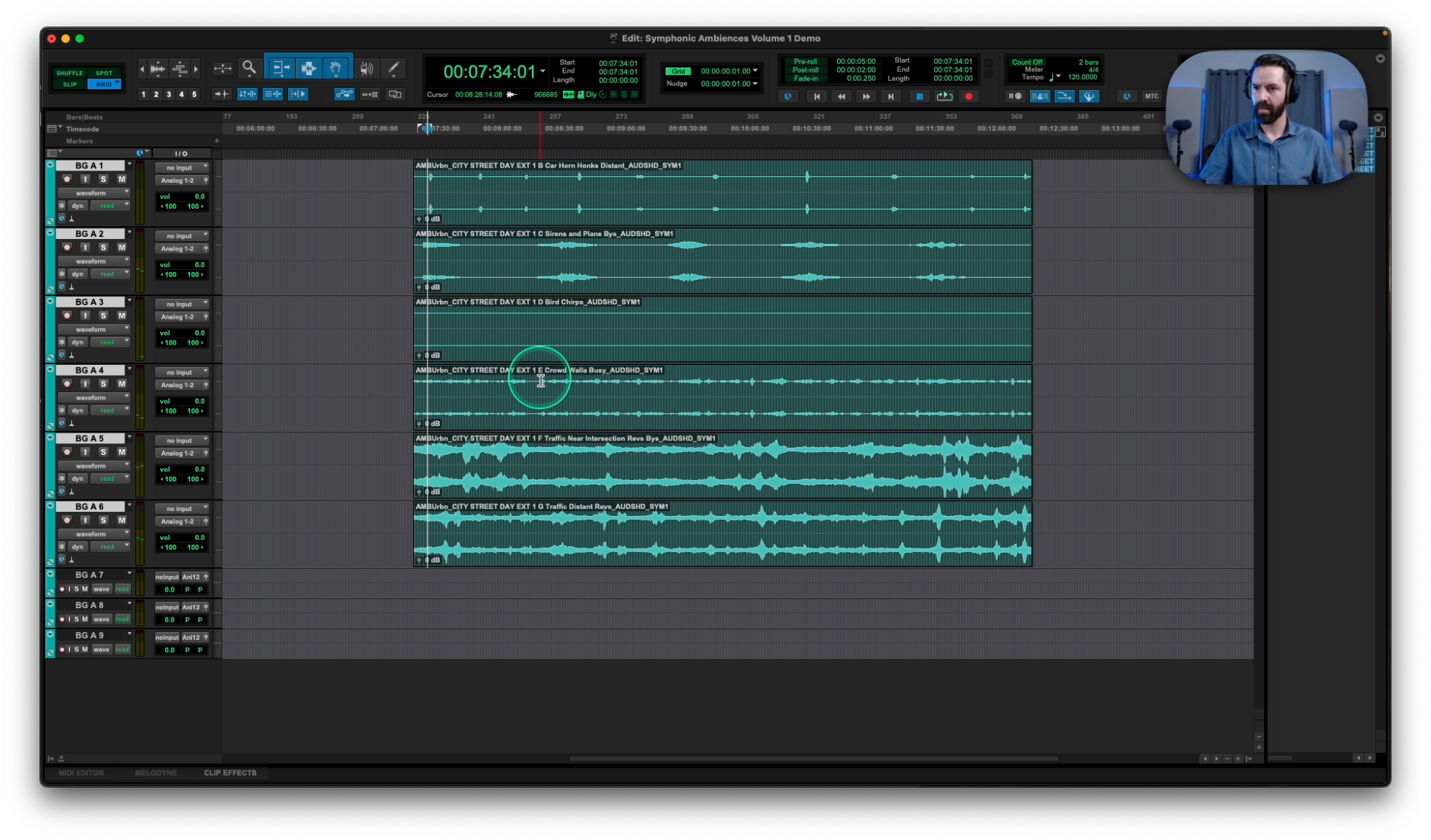Click the horizontal timeline scrollbar

pos(813,758)
